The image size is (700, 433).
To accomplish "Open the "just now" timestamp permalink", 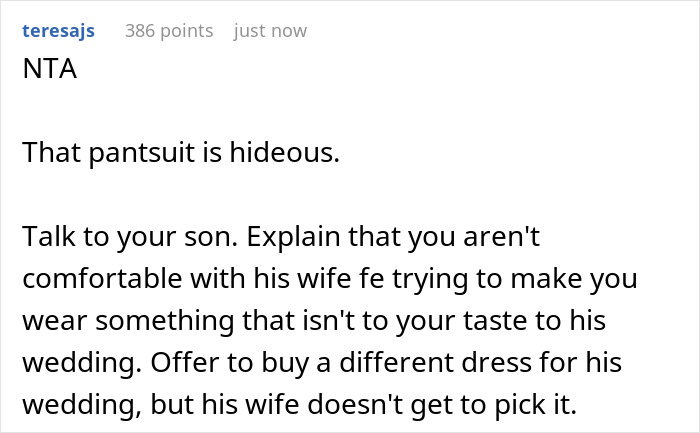I will [x=270, y=31].
